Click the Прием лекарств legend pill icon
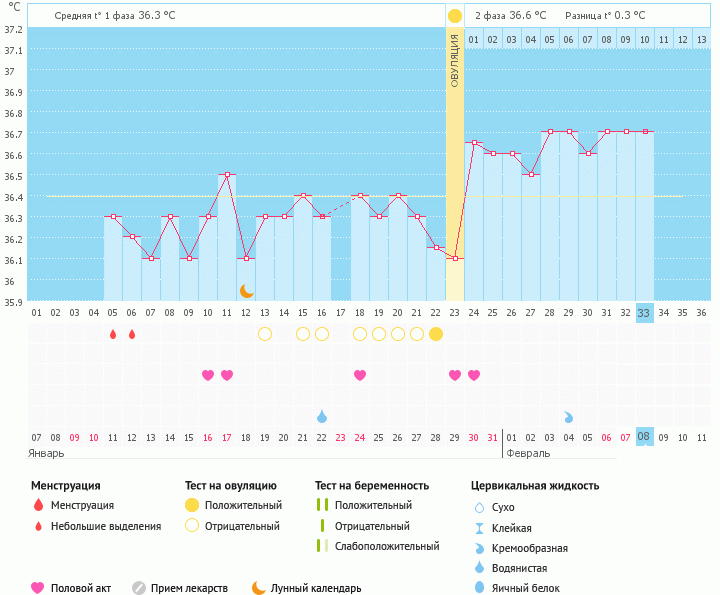Viewport: 720px width, 595px height. click(x=139, y=588)
